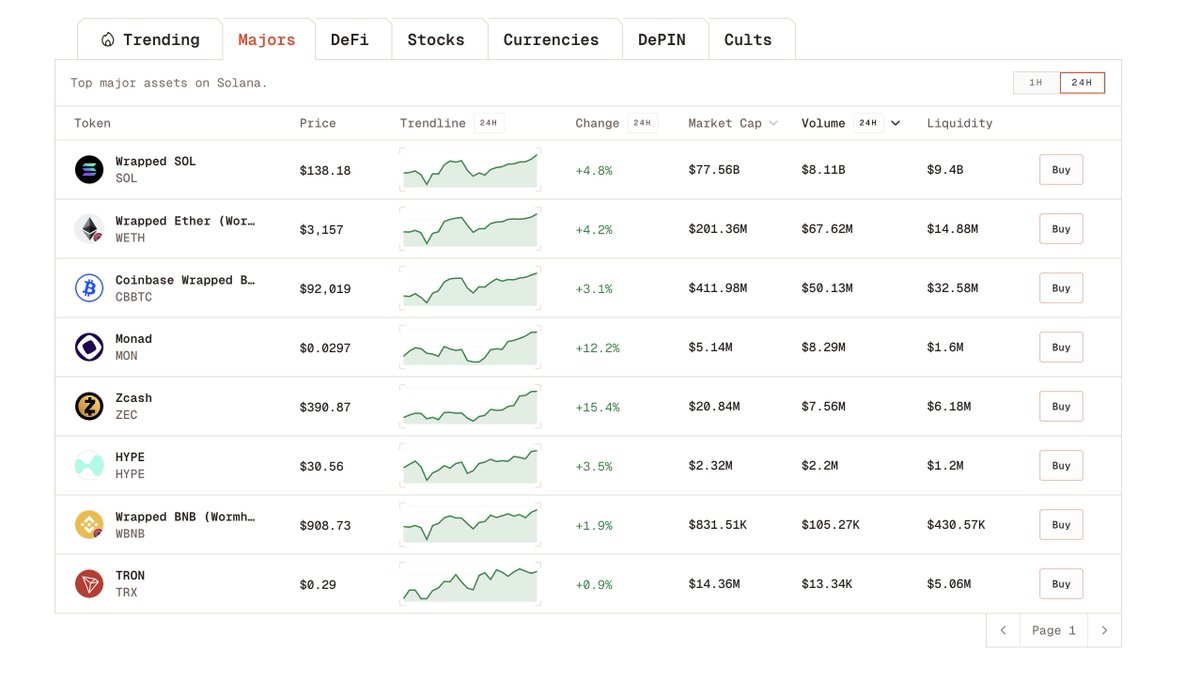Open TRON trendline chart
The height and width of the screenshot is (696, 1200).
tap(470, 584)
